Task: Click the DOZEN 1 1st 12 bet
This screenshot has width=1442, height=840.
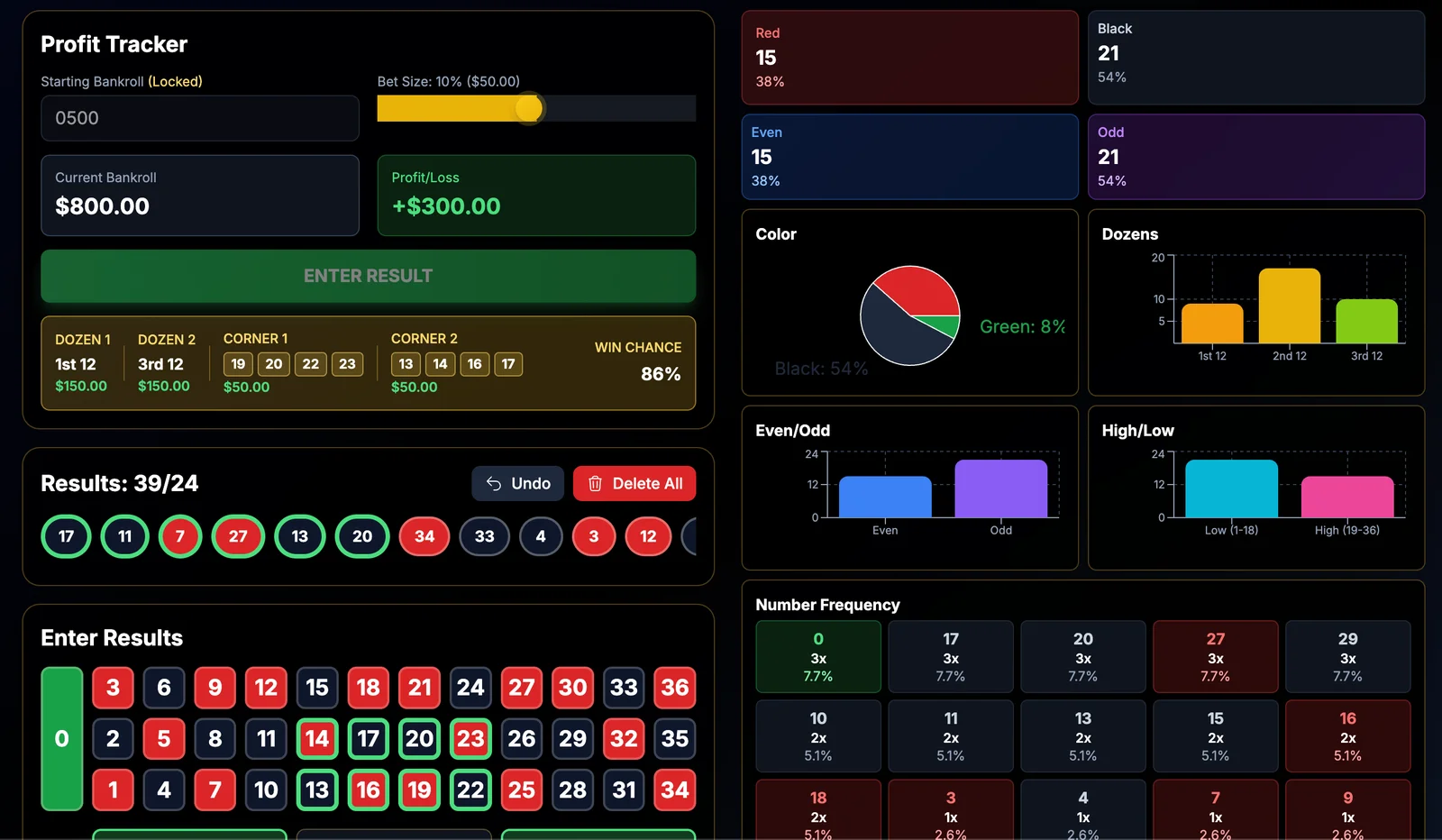Action: [81, 363]
